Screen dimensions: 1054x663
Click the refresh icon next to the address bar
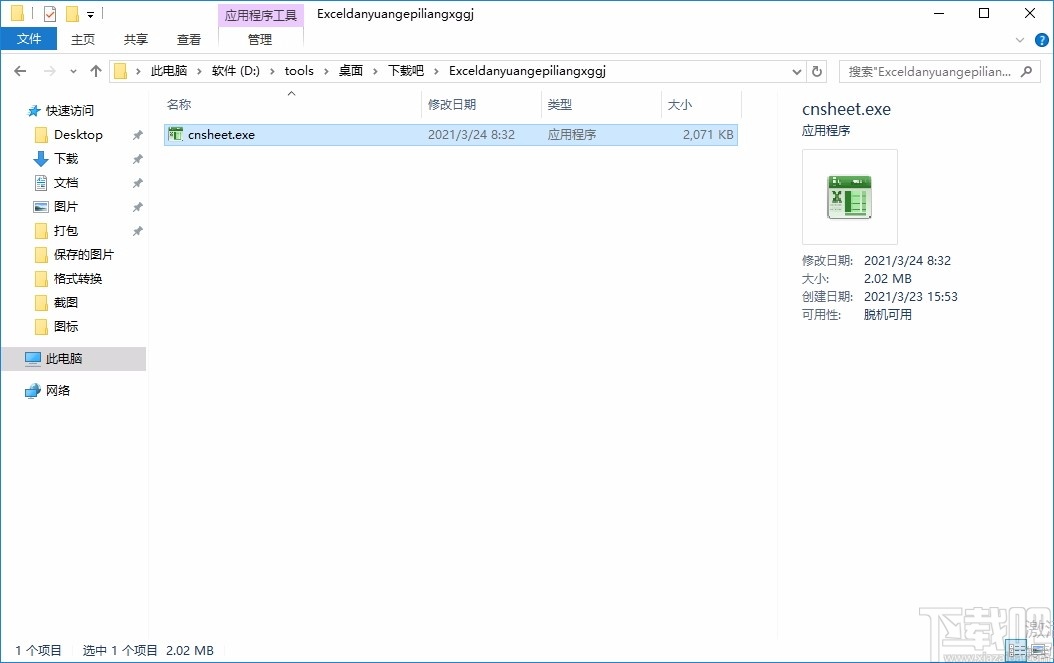[817, 70]
